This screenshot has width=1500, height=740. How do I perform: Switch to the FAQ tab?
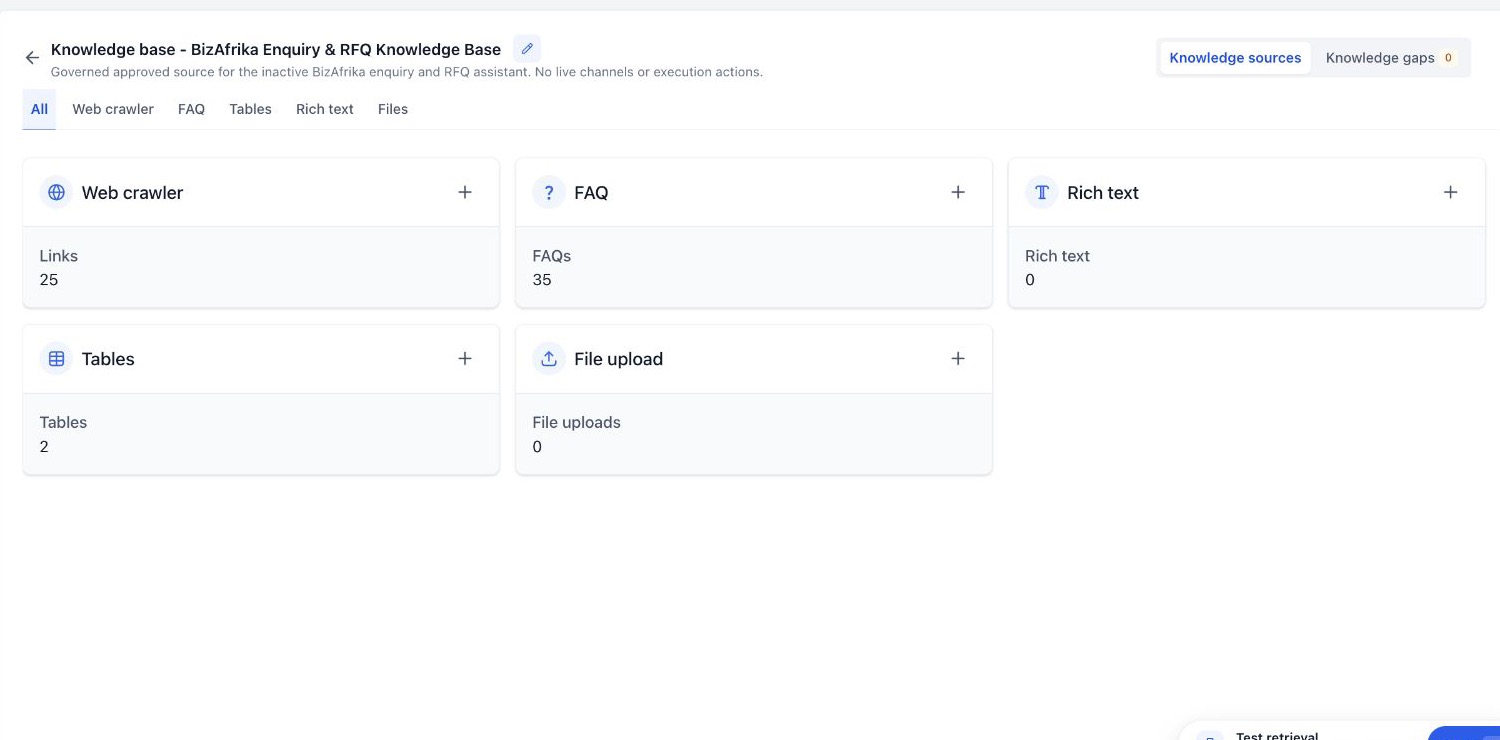coord(191,109)
